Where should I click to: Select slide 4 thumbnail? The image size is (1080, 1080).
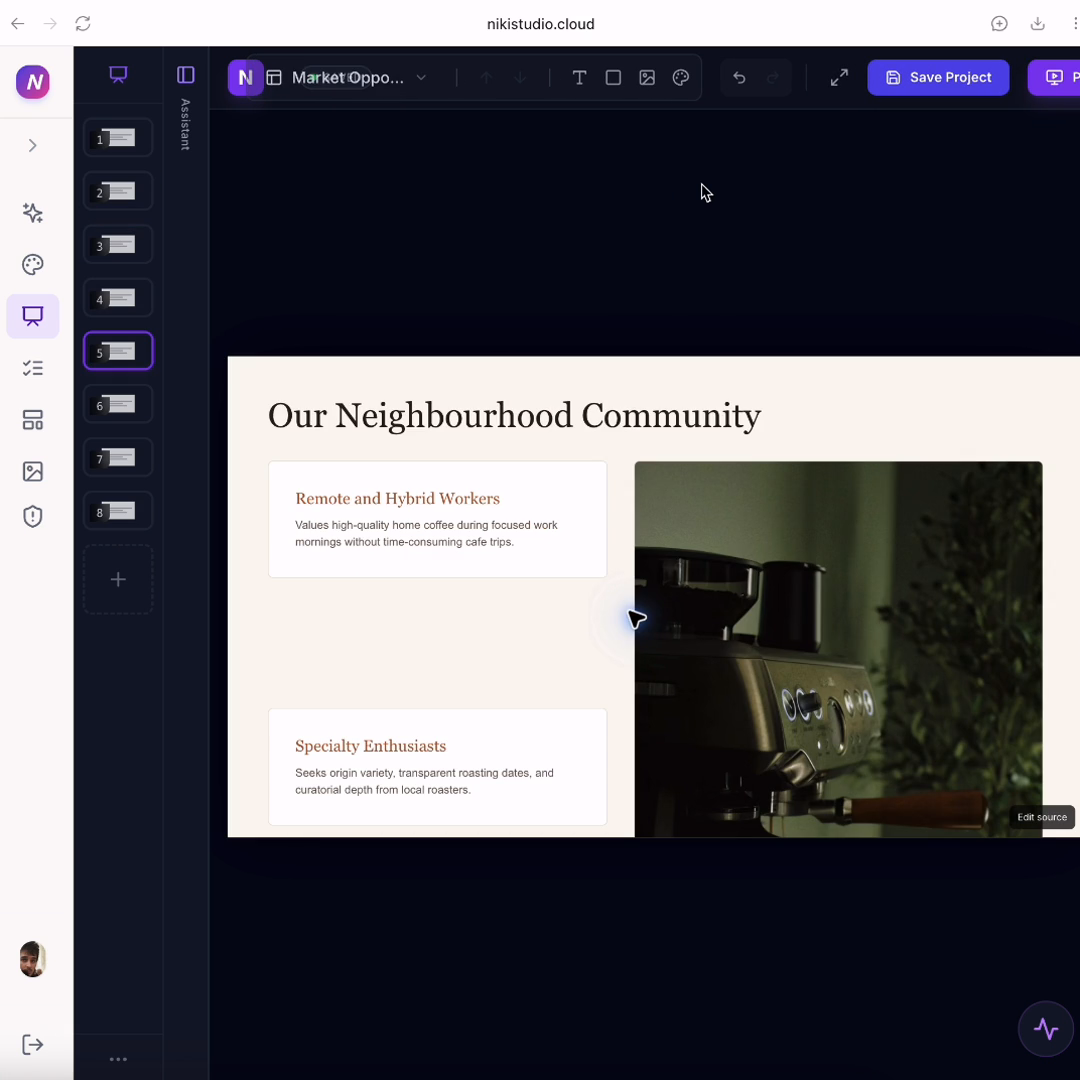coord(118,298)
